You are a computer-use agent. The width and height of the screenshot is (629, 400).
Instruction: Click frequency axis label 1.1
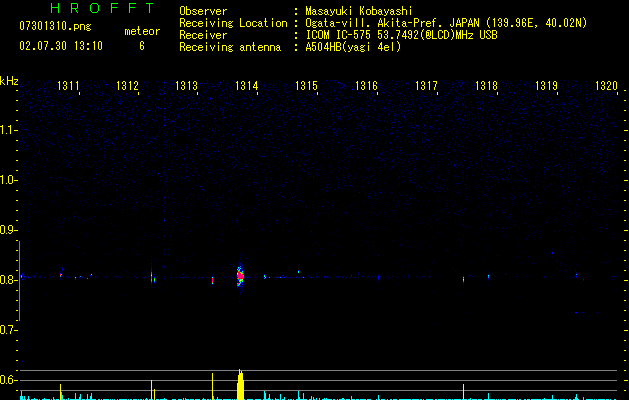coord(8,130)
